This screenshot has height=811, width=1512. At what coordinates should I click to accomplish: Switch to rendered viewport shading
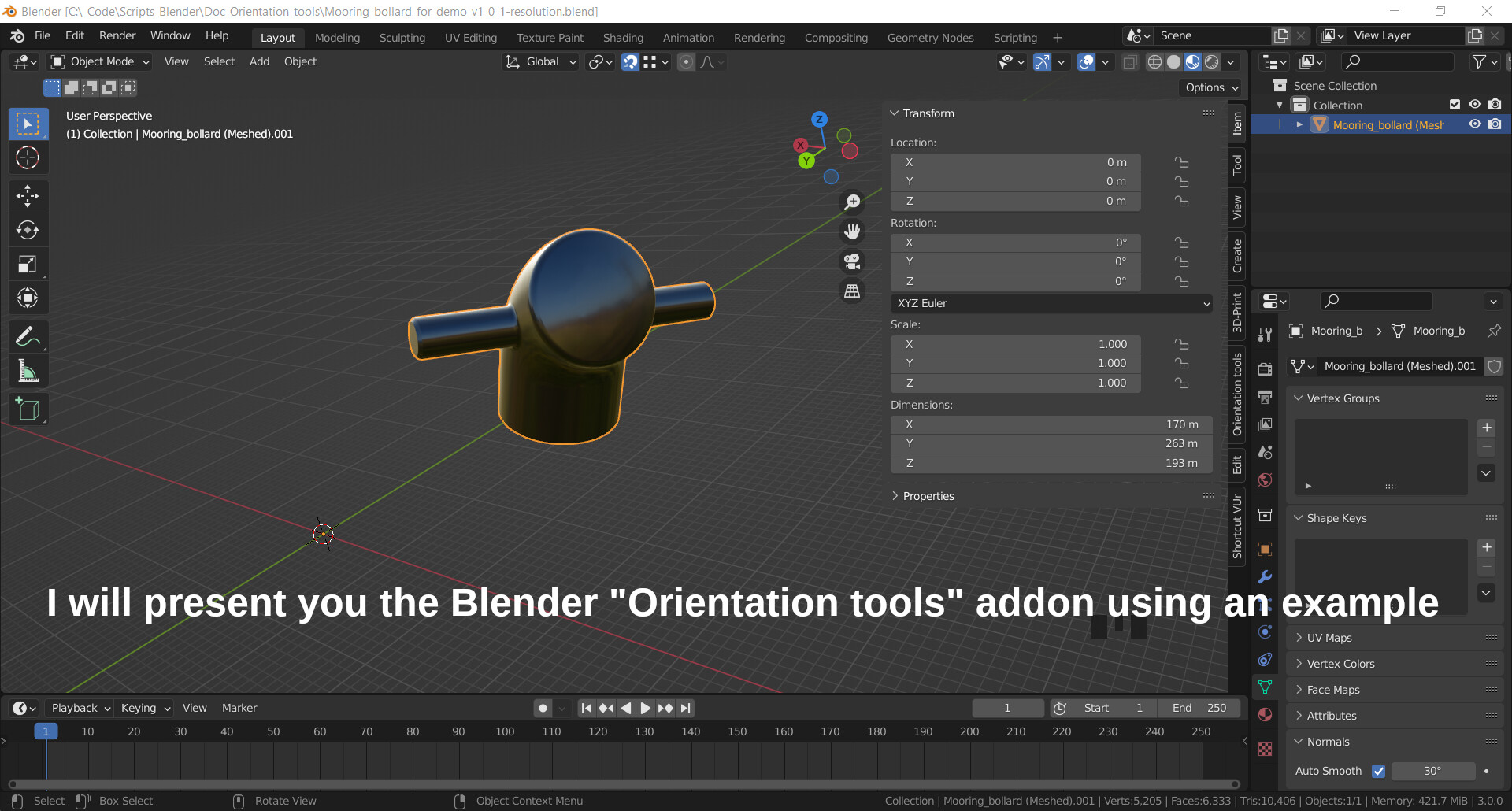point(1212,62)
